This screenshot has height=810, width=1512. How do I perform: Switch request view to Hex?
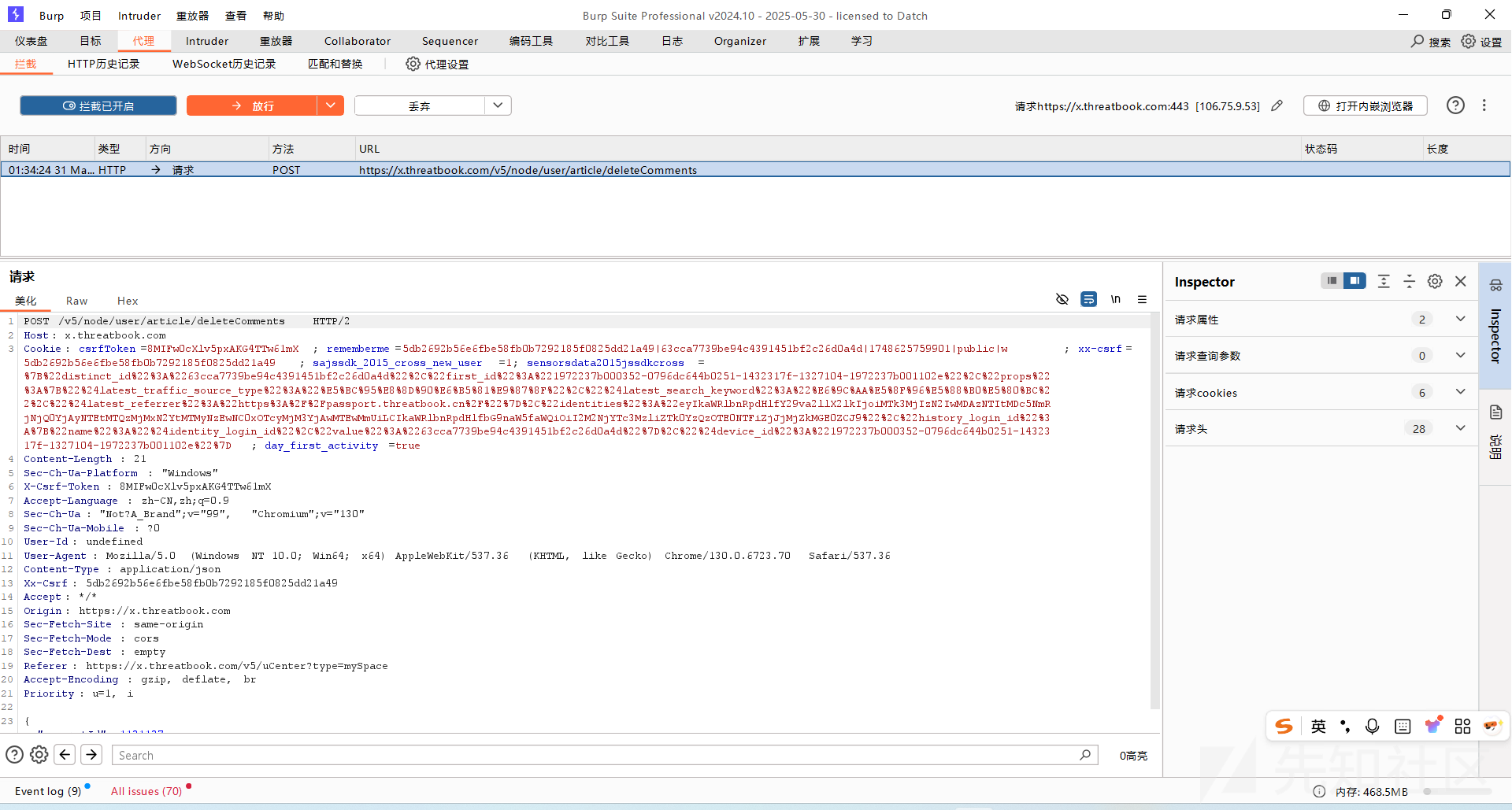[128, 301]
